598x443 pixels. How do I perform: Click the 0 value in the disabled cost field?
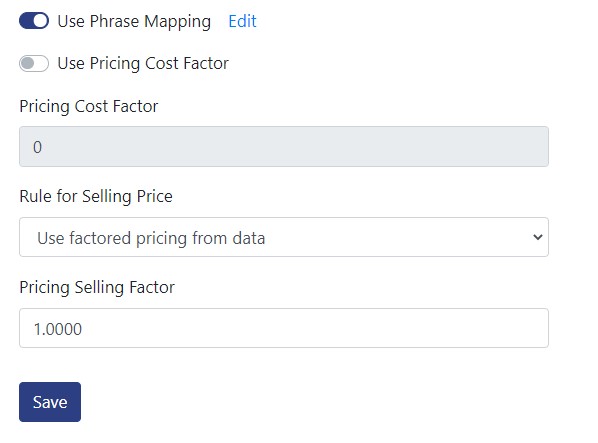(x=37, y=147)
